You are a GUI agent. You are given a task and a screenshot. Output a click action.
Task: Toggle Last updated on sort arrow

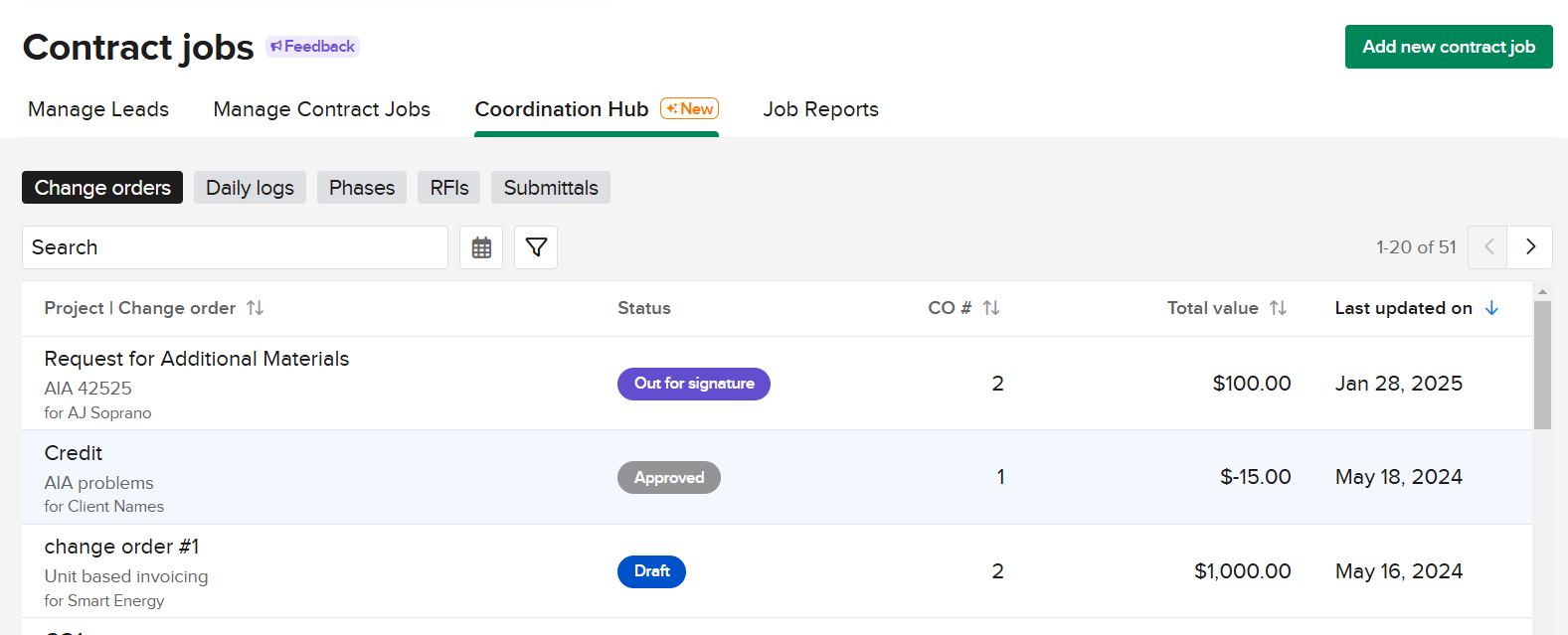coord(1491,308)
